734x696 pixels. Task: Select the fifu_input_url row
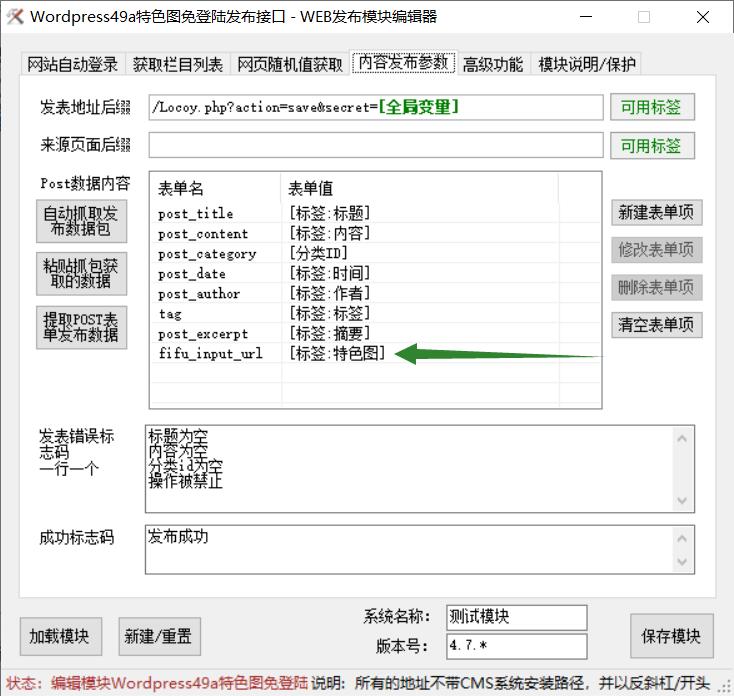click(375, 353)
